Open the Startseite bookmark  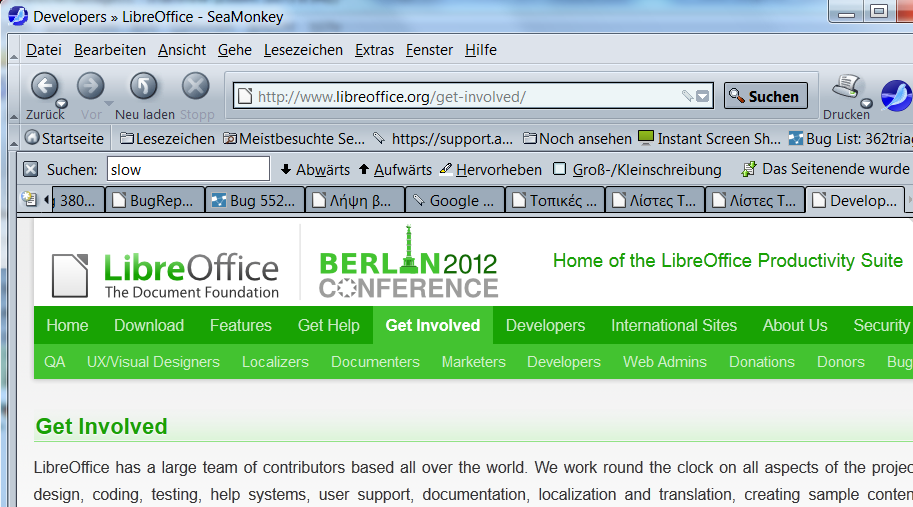click(64, 139)
